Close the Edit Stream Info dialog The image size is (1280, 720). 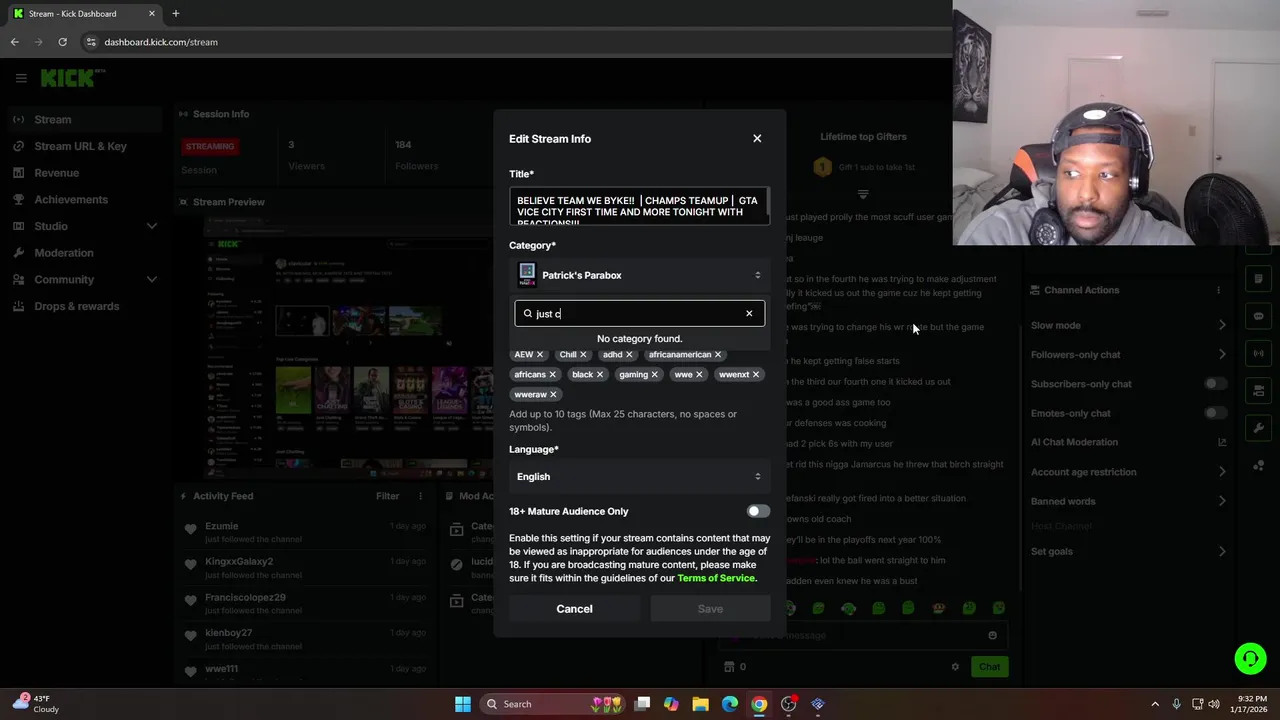point(757,138)
